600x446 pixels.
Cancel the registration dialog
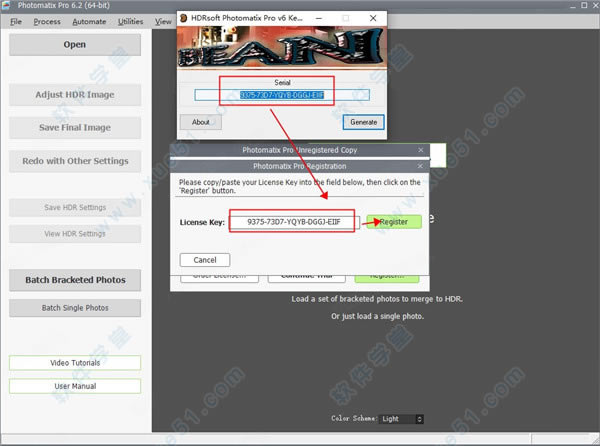coord(205,260)
